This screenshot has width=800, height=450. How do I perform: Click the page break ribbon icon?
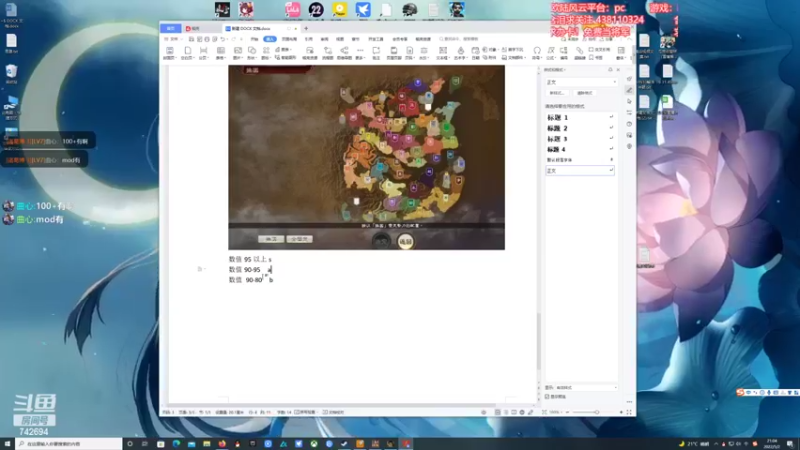[204, 53]
